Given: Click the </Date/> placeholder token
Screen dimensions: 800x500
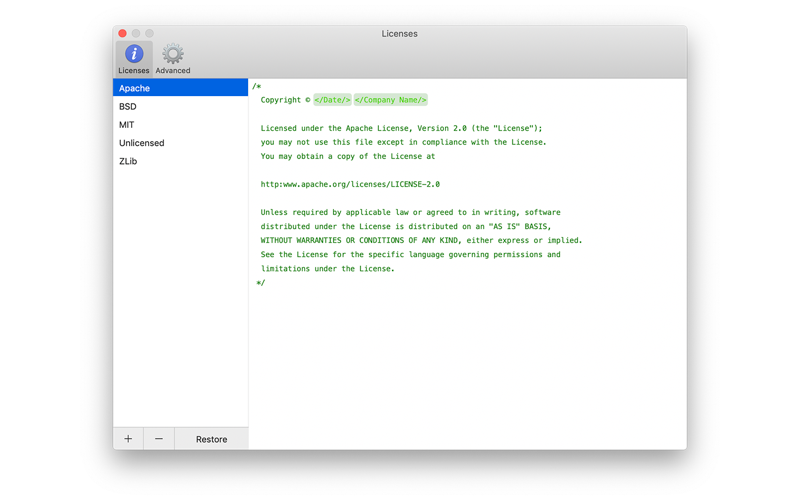Looking at the screenshot, I should point(332,100).
